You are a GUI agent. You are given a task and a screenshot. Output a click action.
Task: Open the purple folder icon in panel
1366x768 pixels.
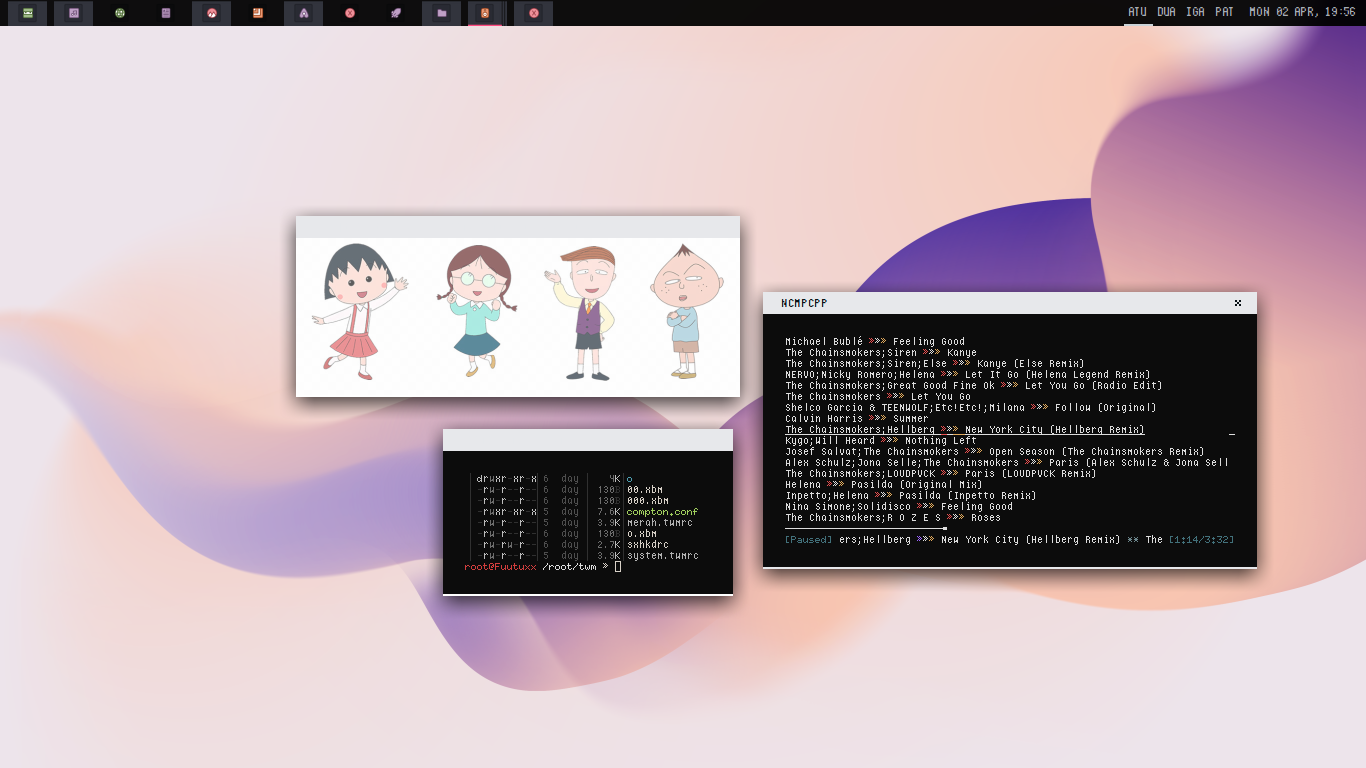tap(442, 13)
